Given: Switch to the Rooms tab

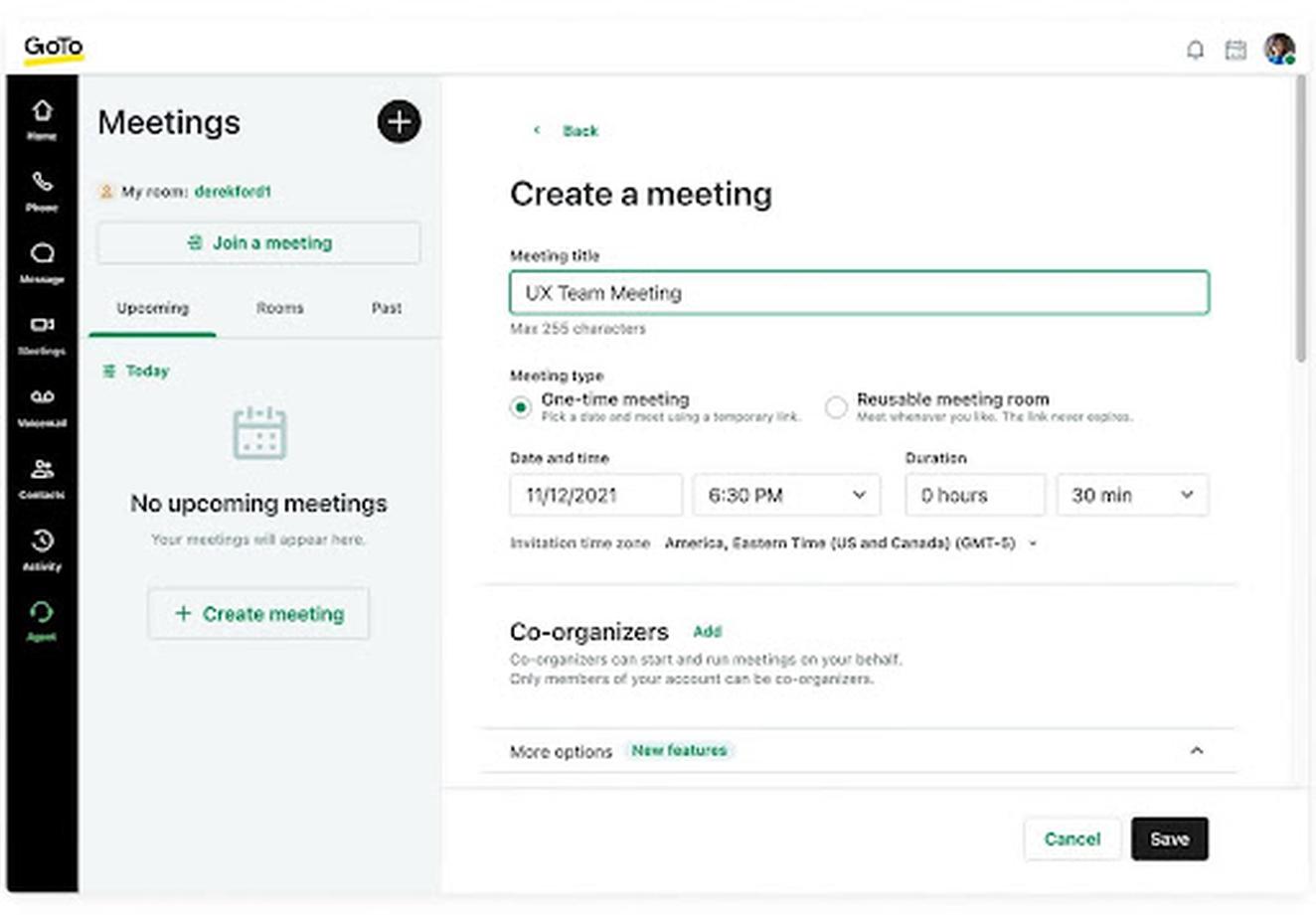Looking at the screenshot, I should pyautogui.click(x=279, y=309).
